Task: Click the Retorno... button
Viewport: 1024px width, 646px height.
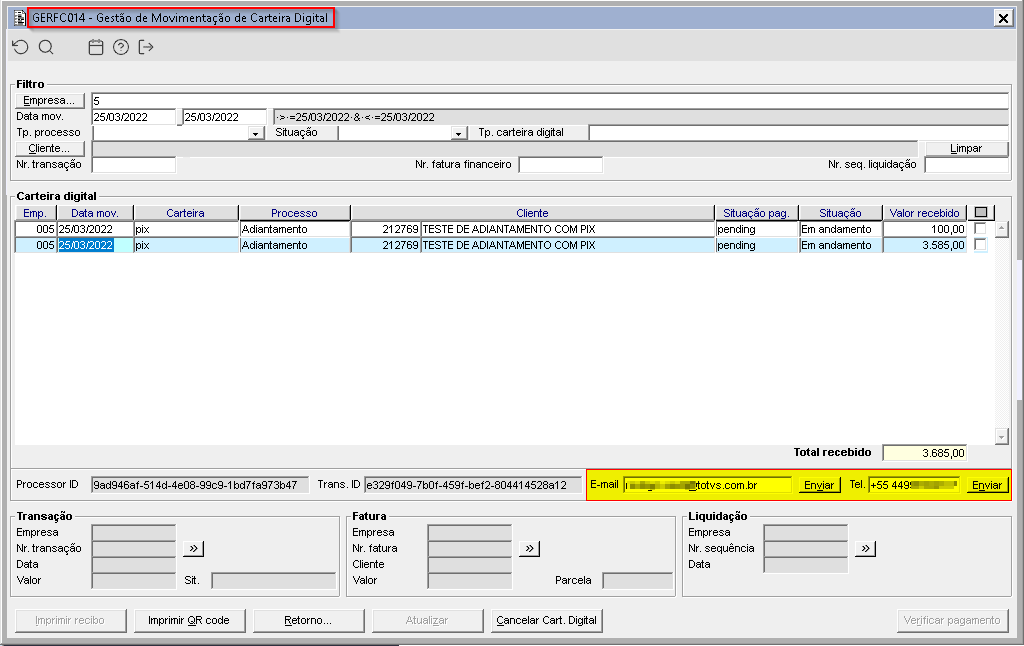Action: [x=308, y=621]
